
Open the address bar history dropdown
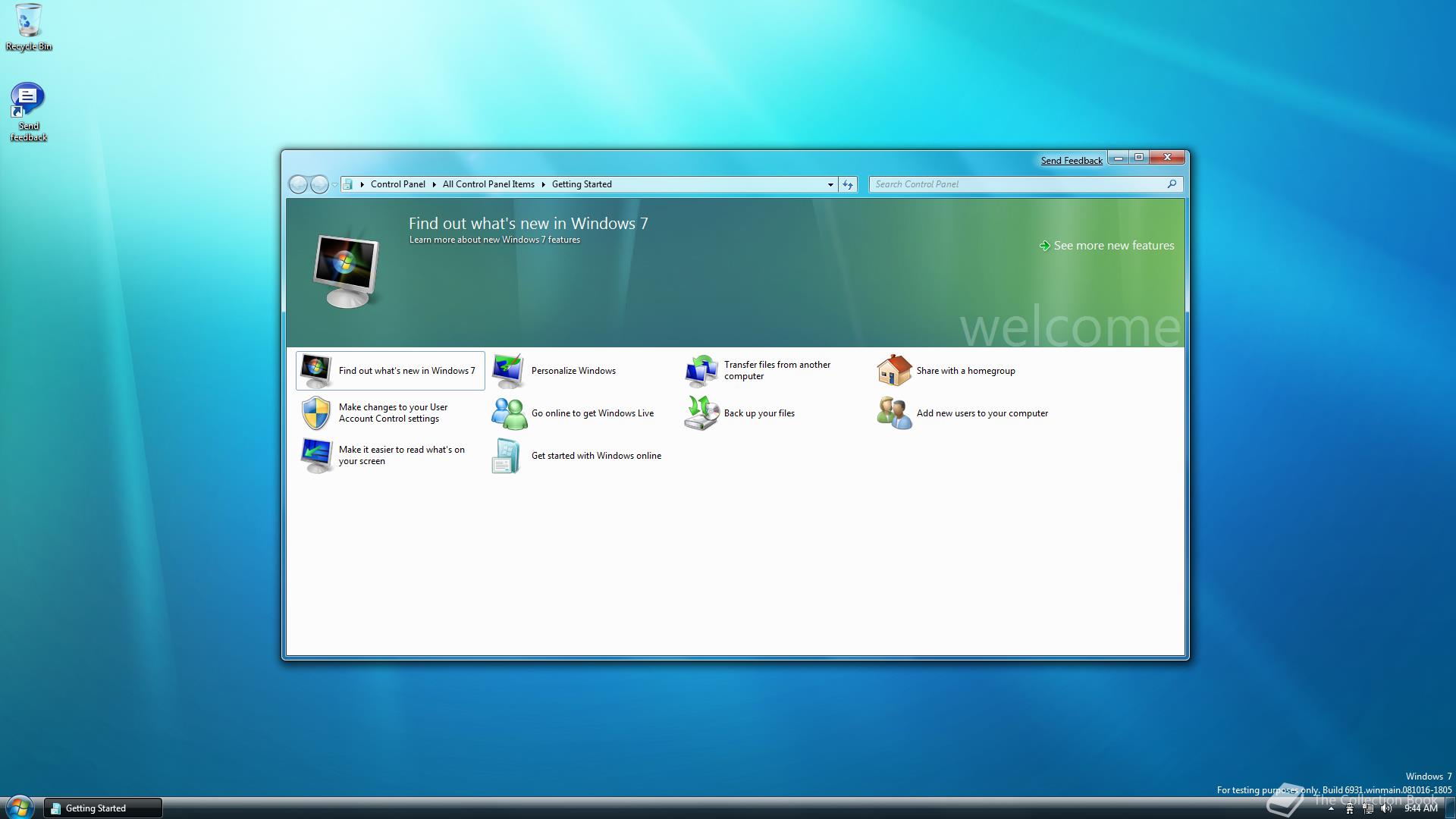pos(830,184)
